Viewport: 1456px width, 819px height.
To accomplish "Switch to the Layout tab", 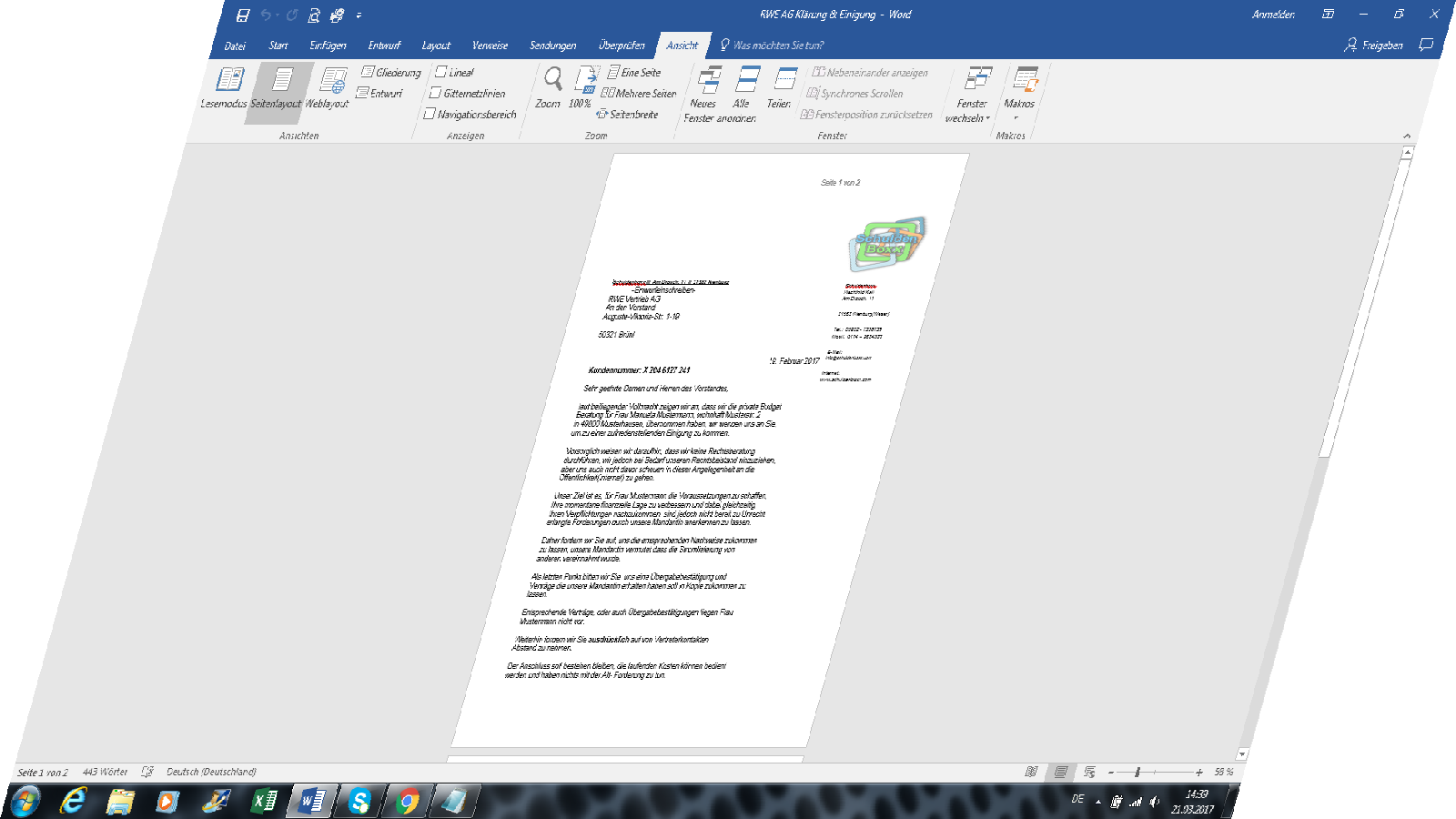I will (x=436, y=45).
